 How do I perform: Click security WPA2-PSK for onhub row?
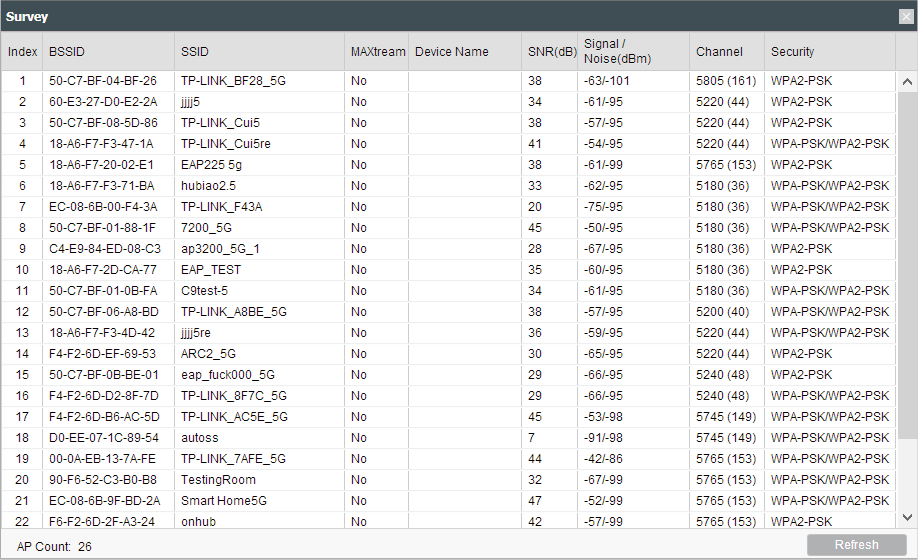point(801,522)
